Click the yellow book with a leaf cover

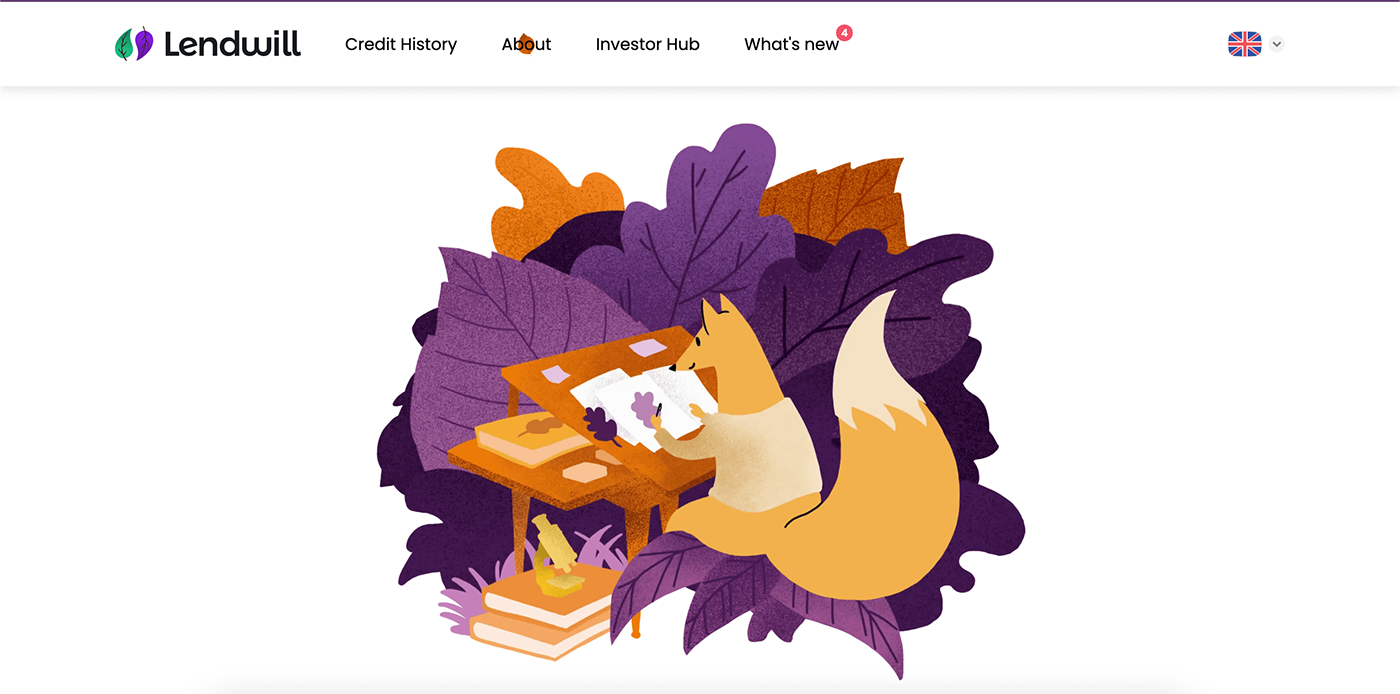pos(532,437)
